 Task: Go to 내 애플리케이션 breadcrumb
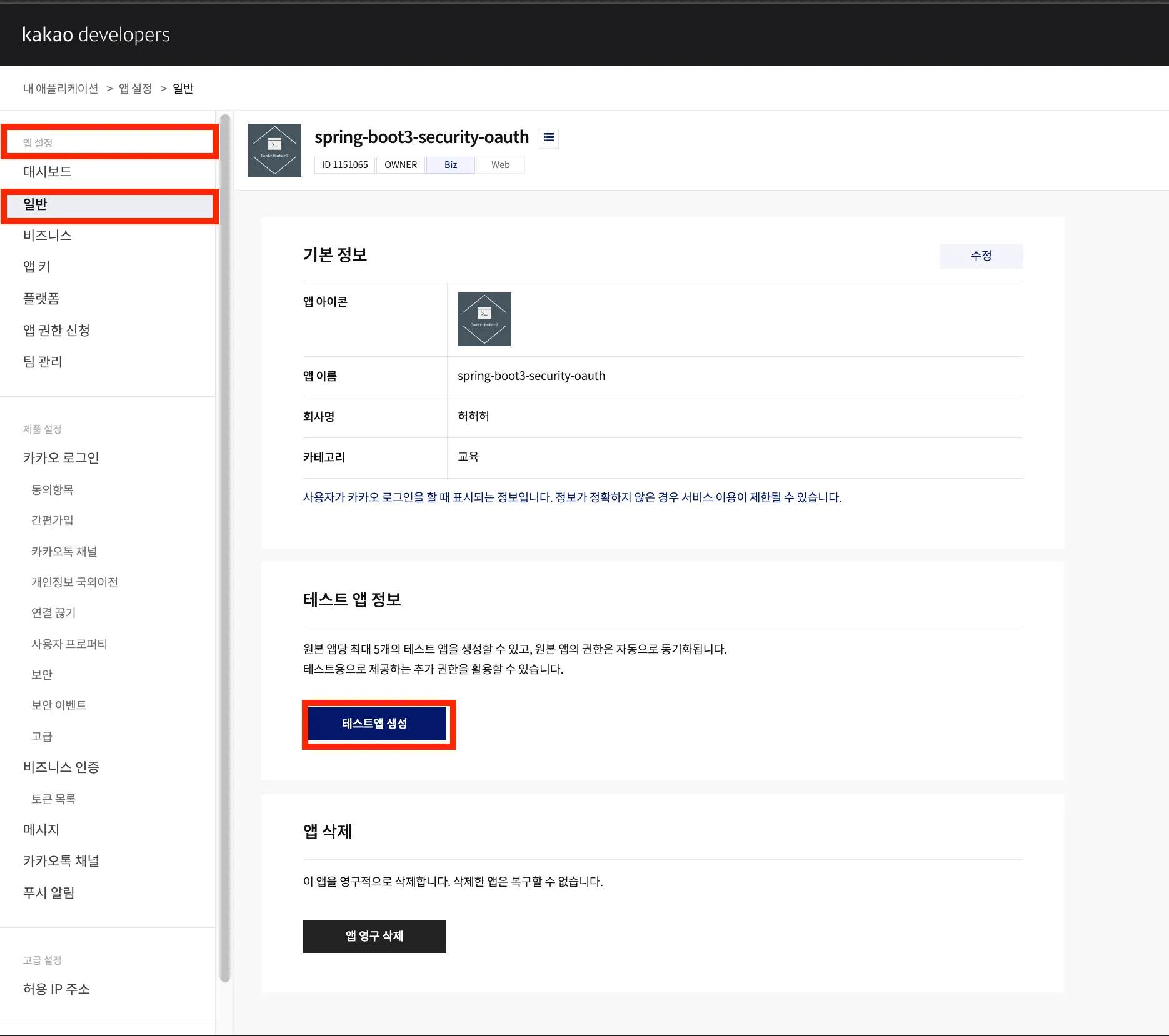61,89
